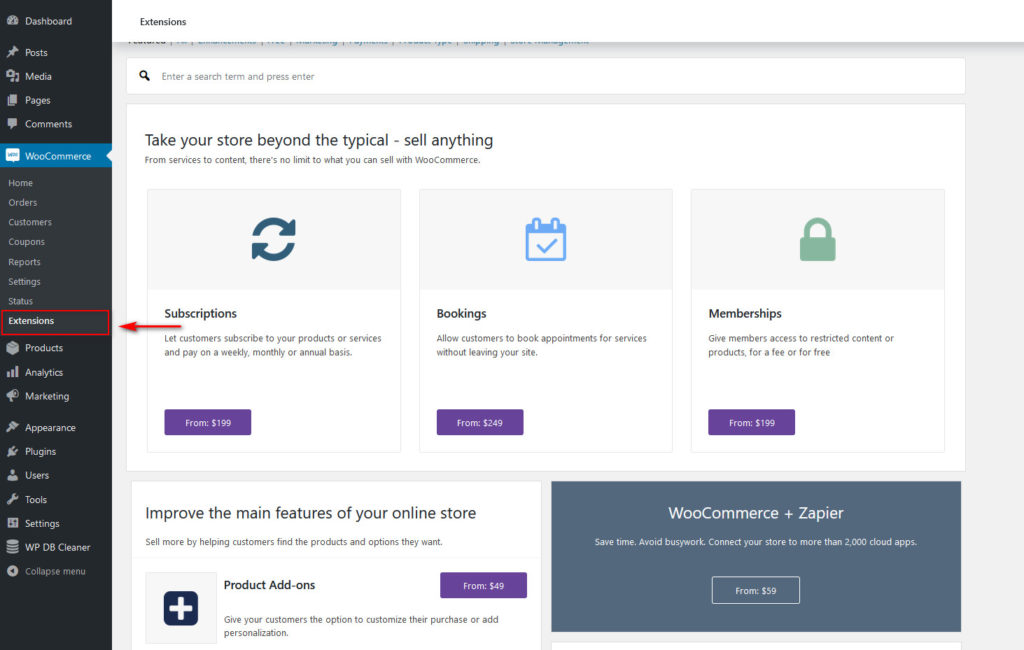Click the WooCommerce + Zapier heading

[756, 513]
